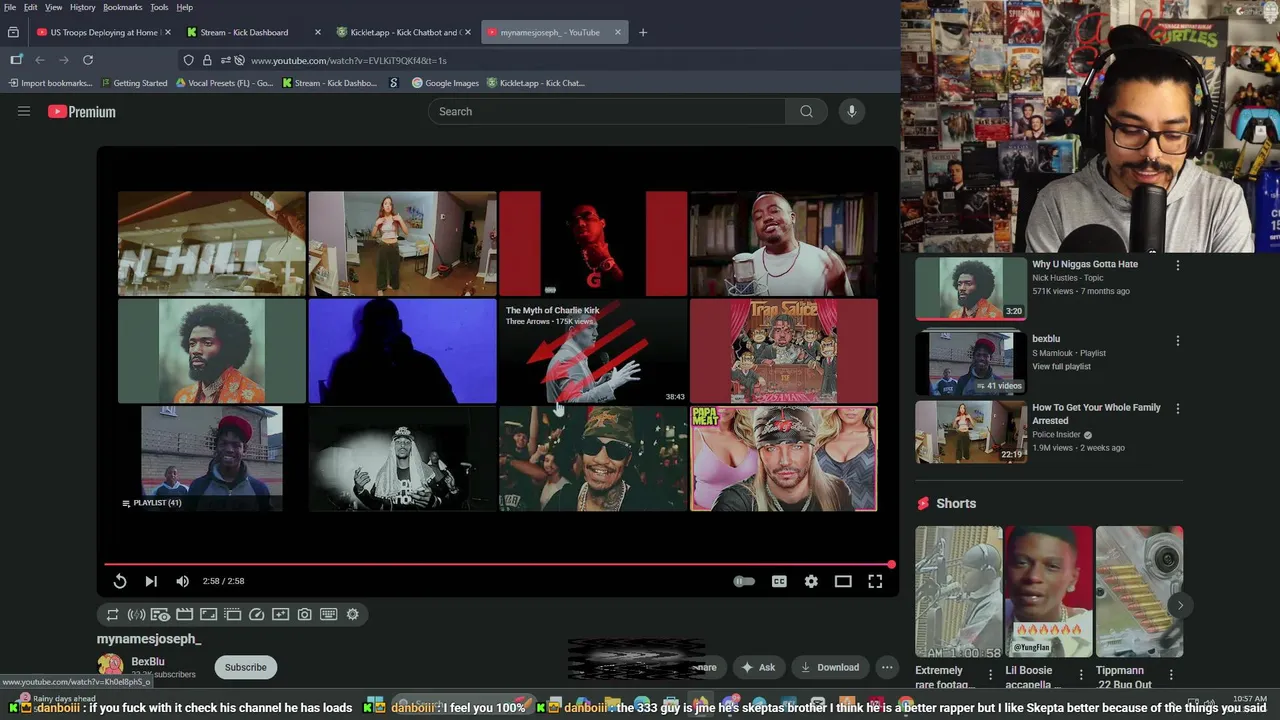Click the video filters sparkle icon

click(280, 614)
